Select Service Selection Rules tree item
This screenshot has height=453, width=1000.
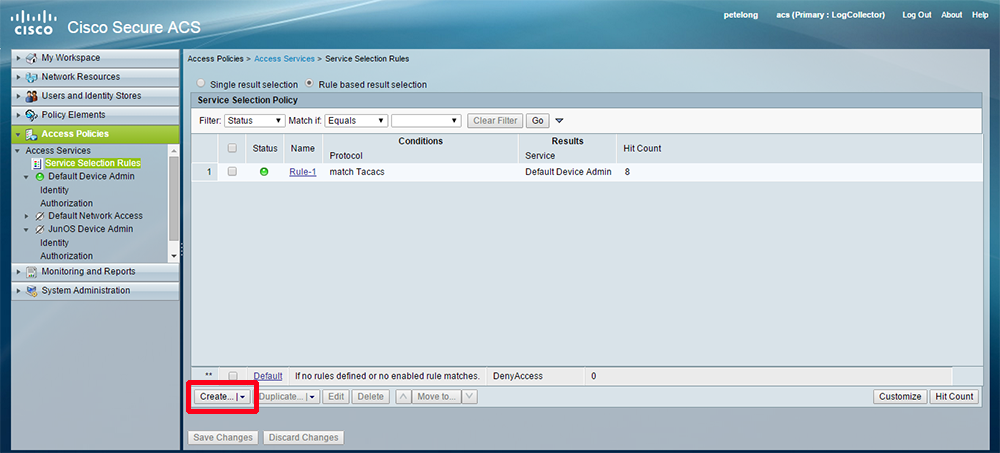(x=92, y=163)
